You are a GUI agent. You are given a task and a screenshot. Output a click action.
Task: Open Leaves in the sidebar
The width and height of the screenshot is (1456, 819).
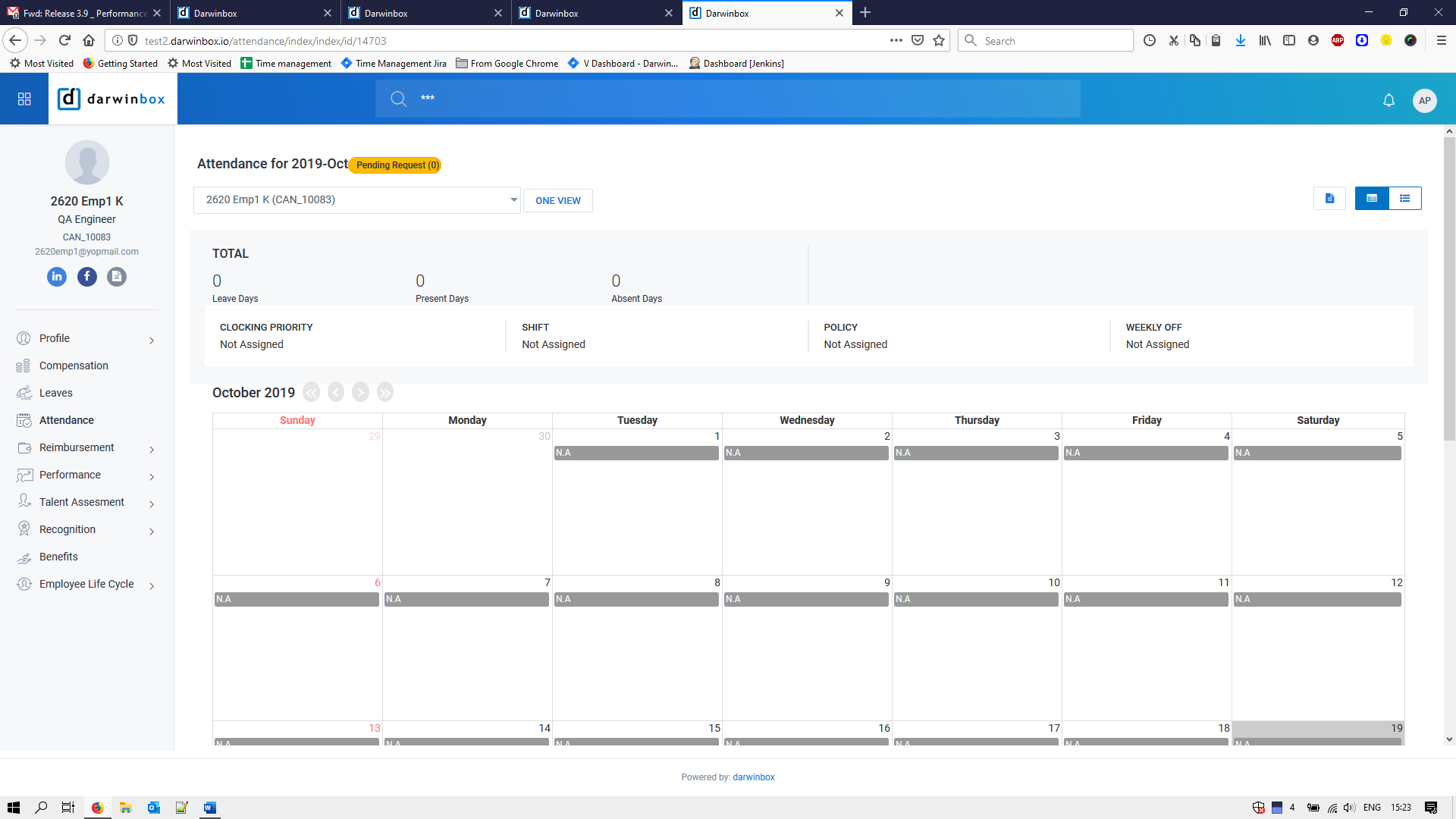56,393
